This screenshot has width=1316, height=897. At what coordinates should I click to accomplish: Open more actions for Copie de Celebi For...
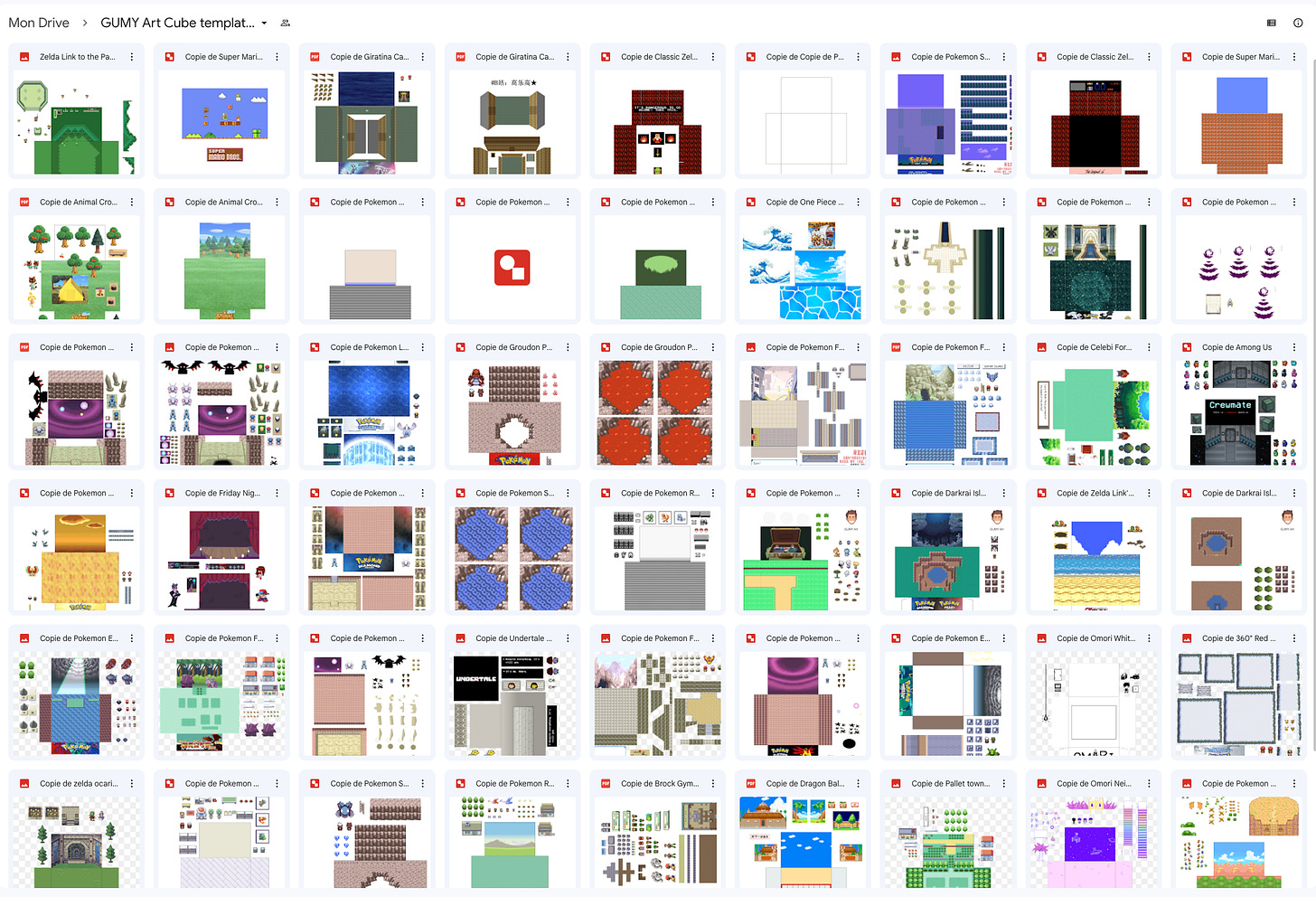coord(1150,347)
